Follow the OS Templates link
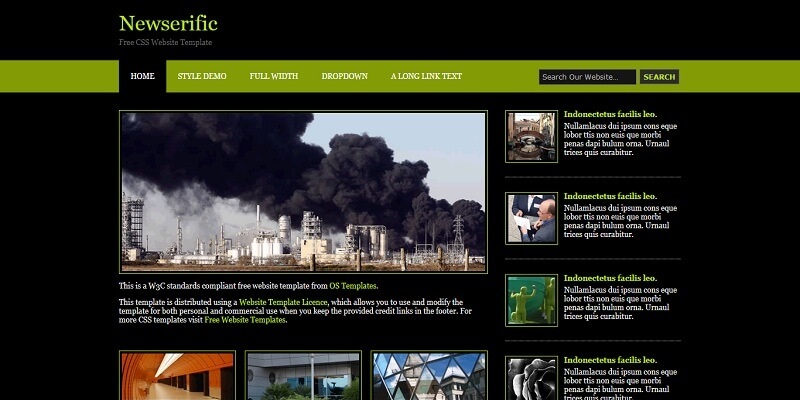This screenshot has height=400, width=800. coord(353,286)
